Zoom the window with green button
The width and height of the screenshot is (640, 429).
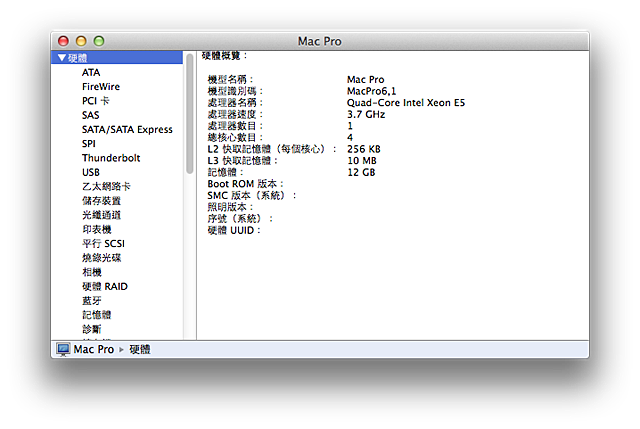pos(99,41)
